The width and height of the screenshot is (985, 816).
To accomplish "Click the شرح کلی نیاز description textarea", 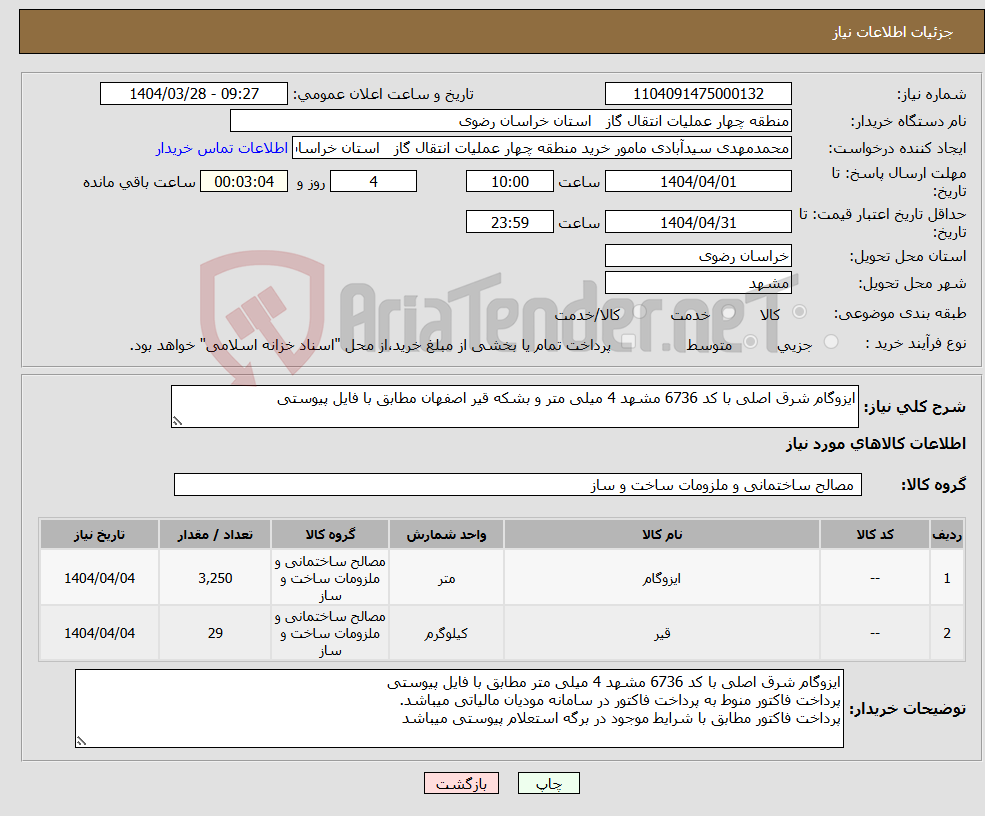I will [x=514, y=406].
